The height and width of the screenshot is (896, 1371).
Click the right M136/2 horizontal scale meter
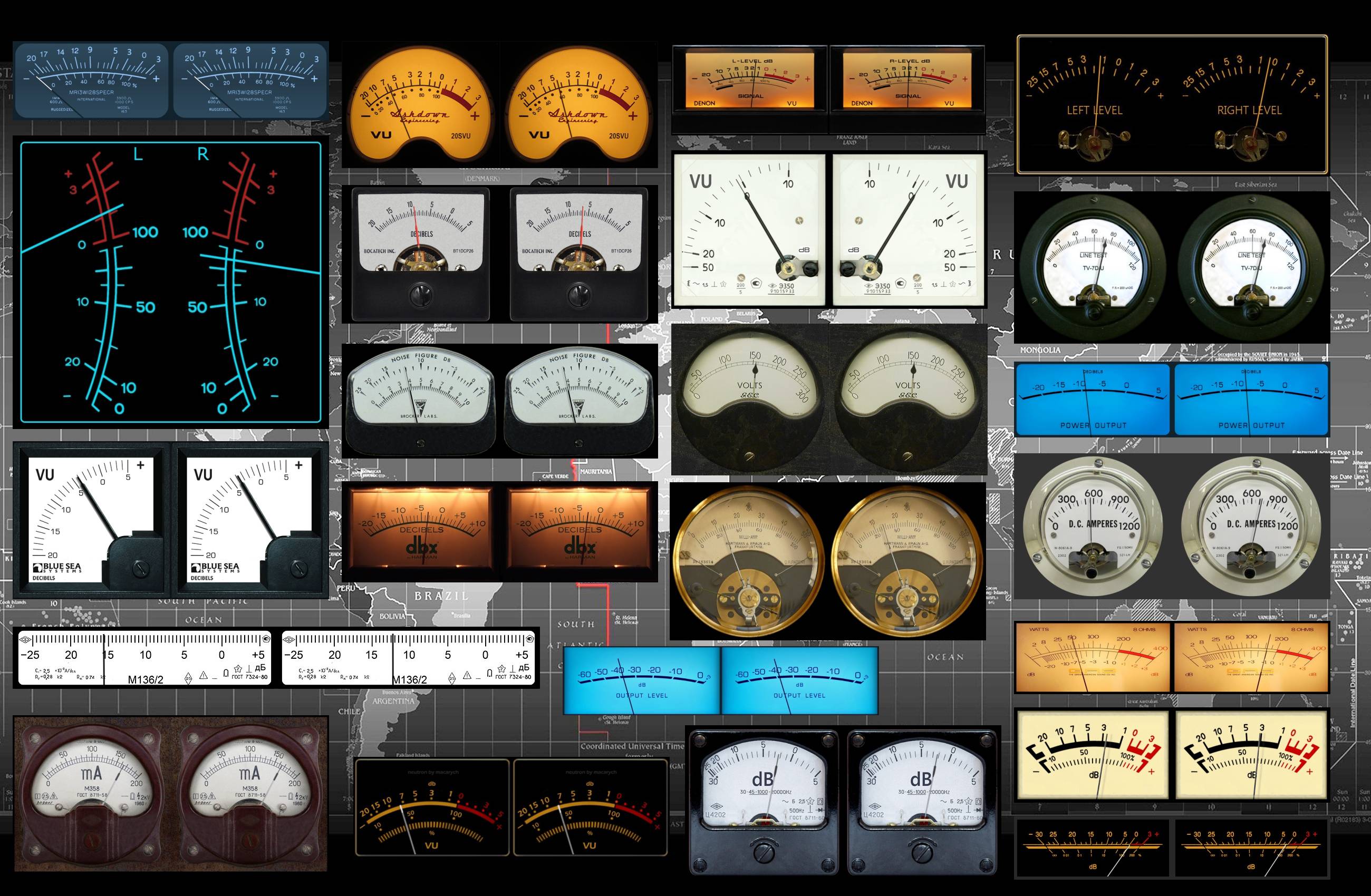[x=409, y=658]
